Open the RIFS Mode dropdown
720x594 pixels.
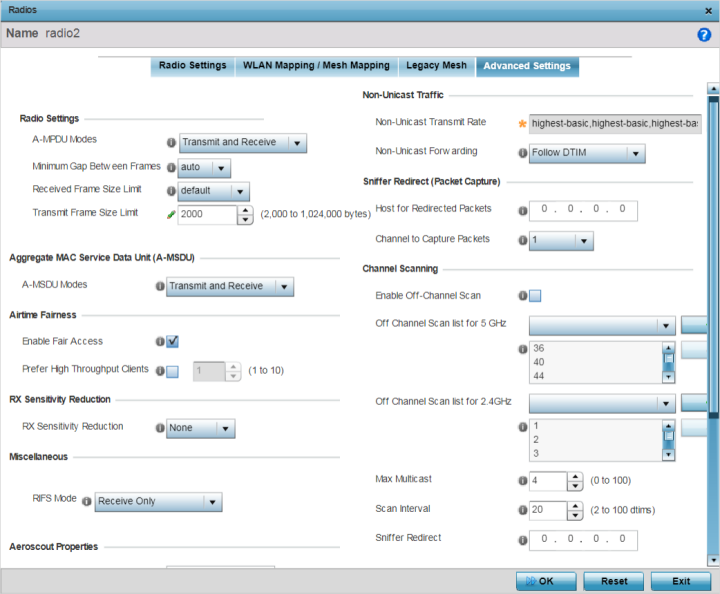[157, 501]
